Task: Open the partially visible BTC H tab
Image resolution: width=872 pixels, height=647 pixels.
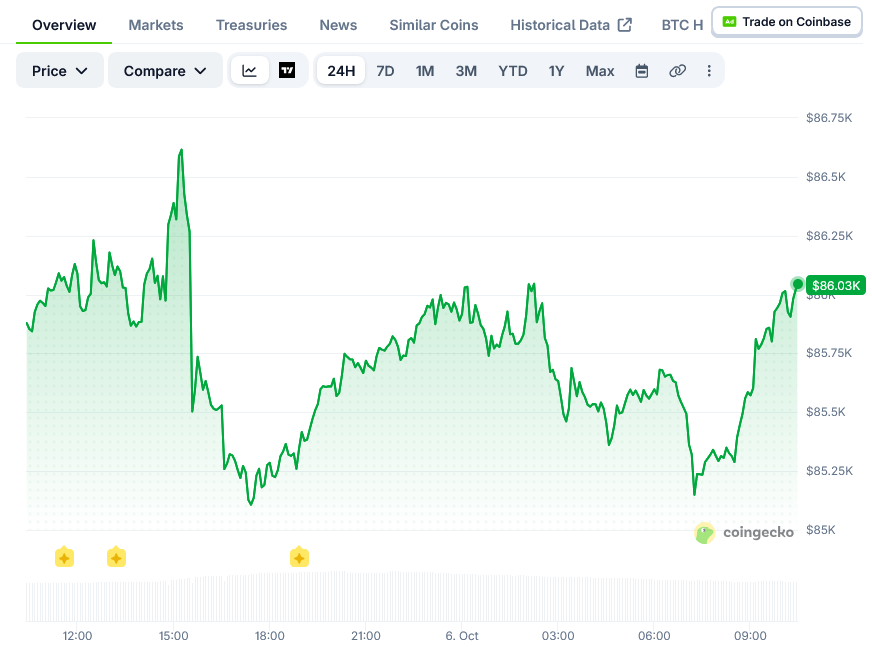Action: (682, 25)
